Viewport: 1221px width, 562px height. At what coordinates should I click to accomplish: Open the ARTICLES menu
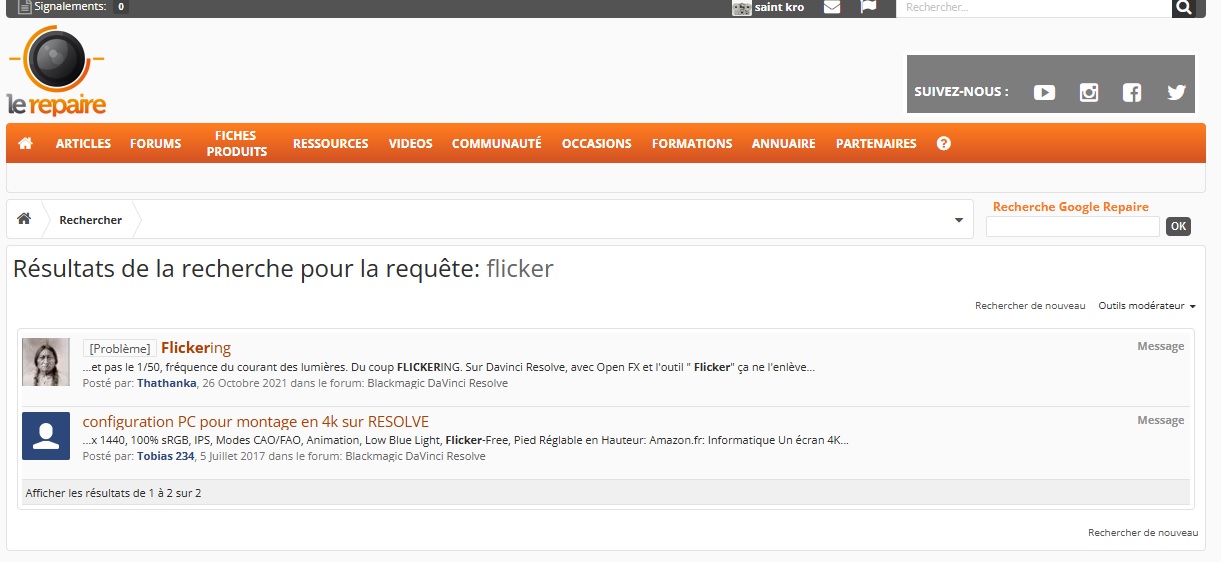(83, 144)
